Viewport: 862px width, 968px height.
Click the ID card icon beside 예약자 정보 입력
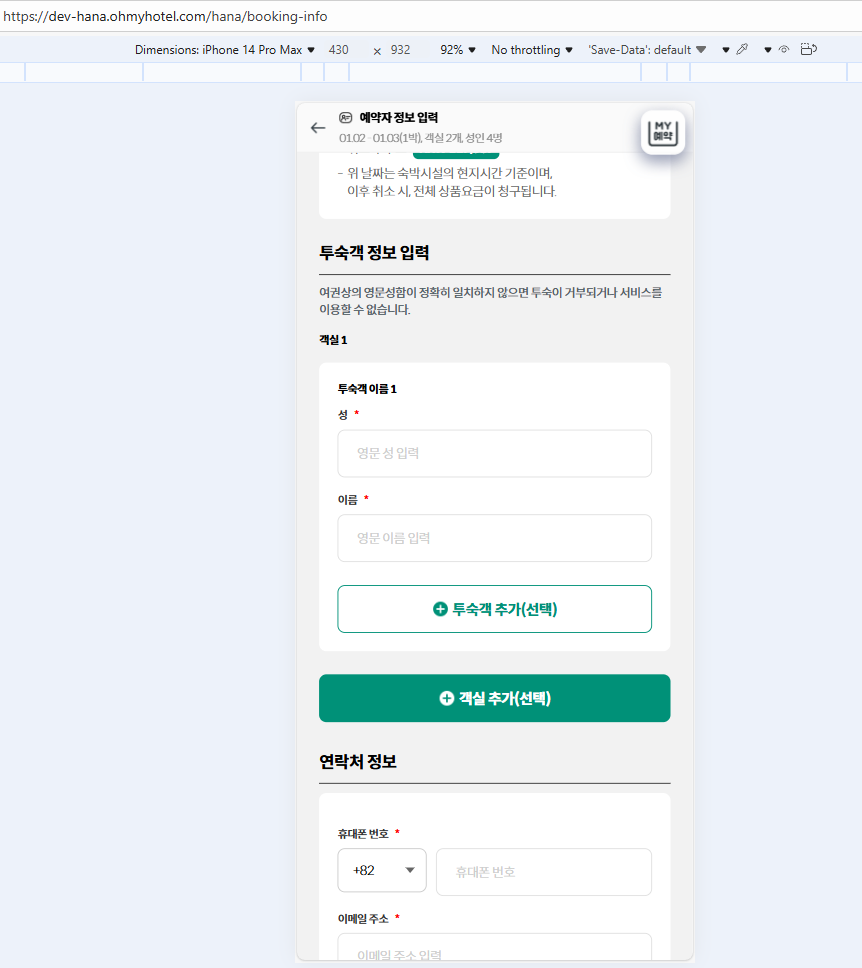(346, 117)
